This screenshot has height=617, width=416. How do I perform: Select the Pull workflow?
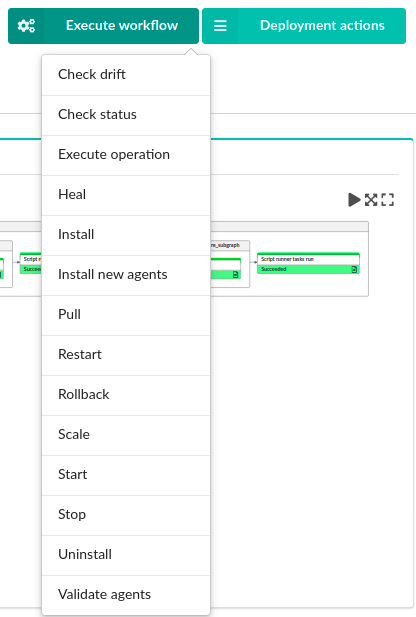tap(126, 315)
